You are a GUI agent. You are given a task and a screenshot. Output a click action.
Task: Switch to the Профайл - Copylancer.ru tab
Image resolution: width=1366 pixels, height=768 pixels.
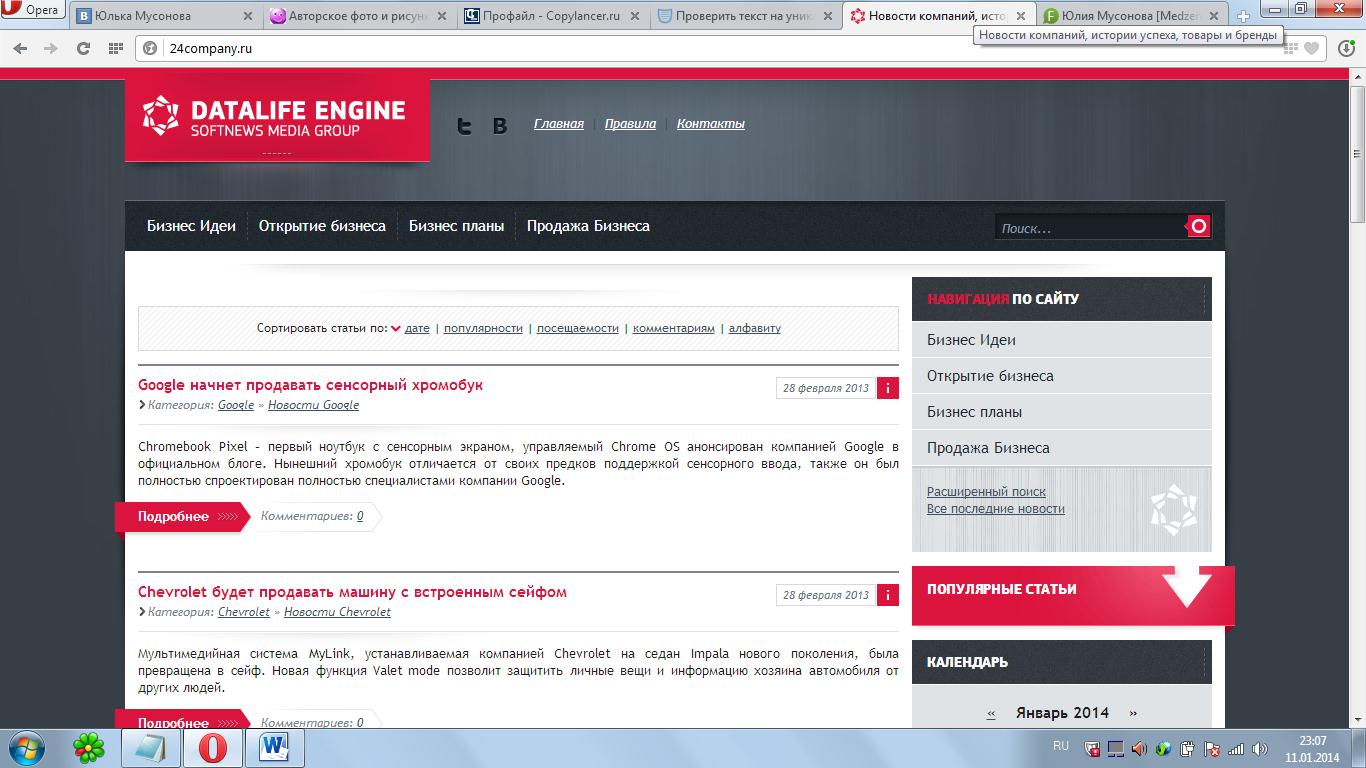(x=551, y=16)
